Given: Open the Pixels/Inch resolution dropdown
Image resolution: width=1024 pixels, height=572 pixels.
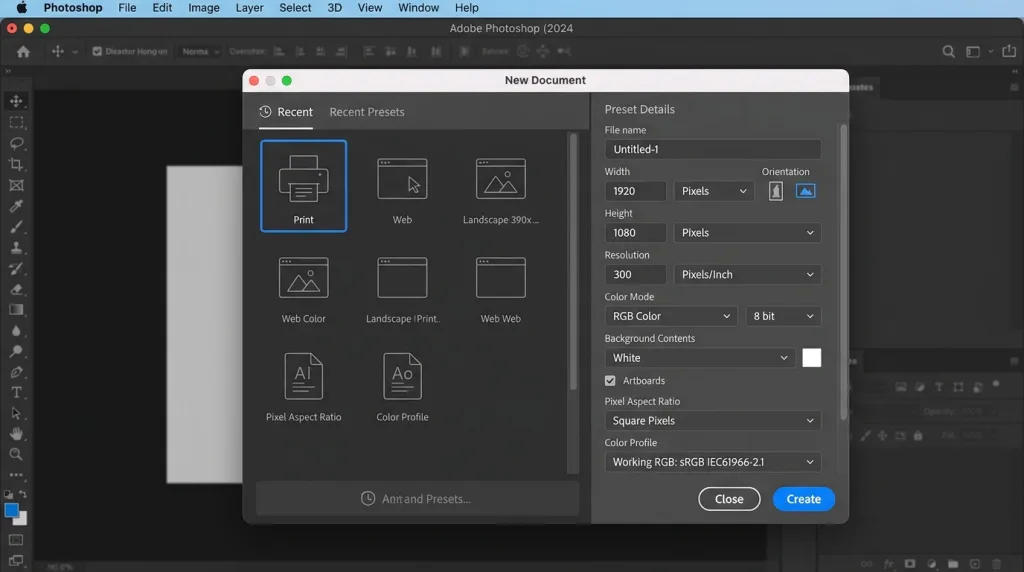Looking at the screenshot, I should pyautogui.click(x=747, y=275).
